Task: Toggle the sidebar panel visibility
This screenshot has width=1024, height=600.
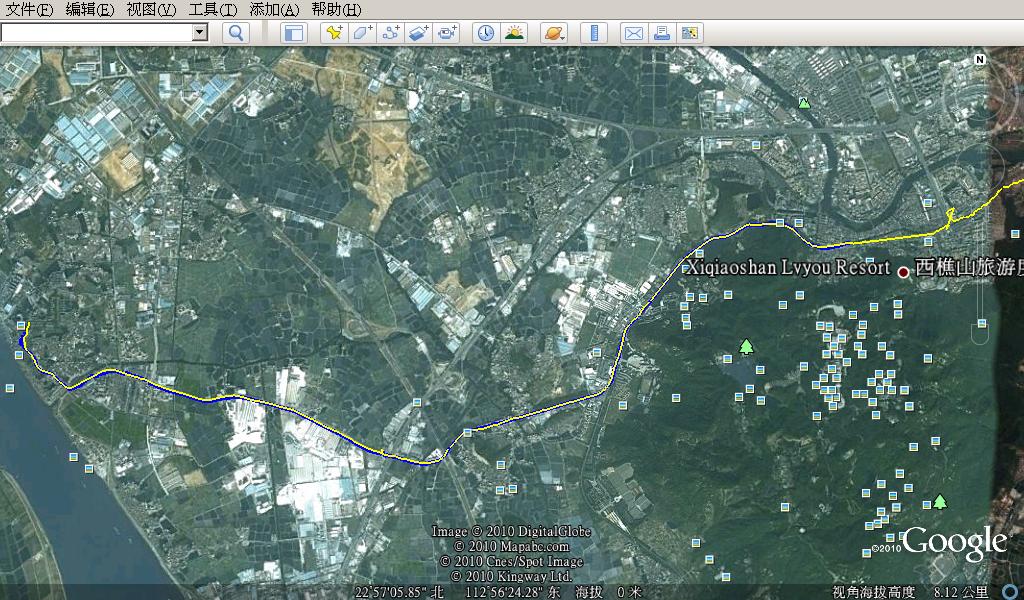Action: pos(293,33)
